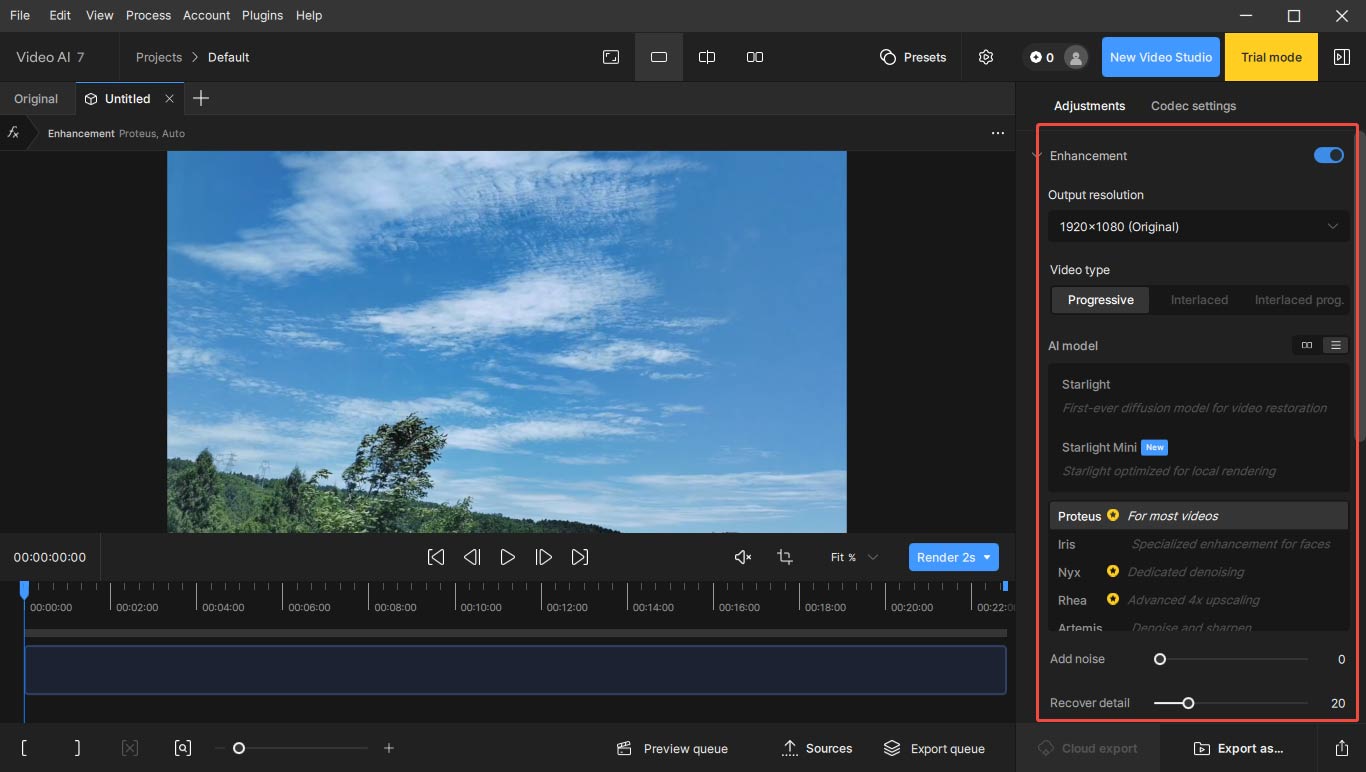Open the Fit % zoom dropdown

[x=854, y=557]
